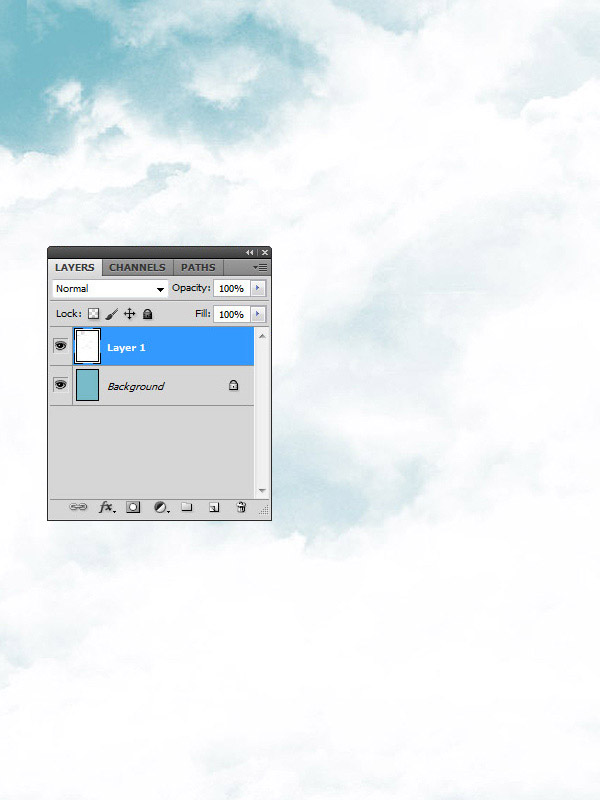Open the Normal blend mode dropdown

click(x=110, y=289)
